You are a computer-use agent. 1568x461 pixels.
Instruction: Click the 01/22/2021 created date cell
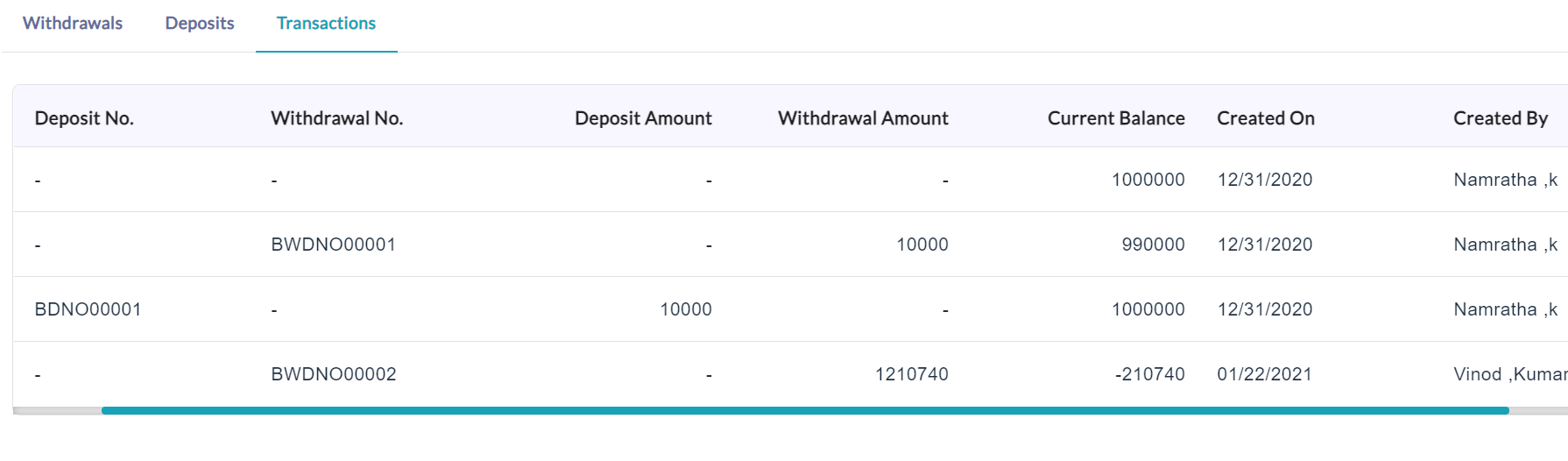coord(1265,374)
